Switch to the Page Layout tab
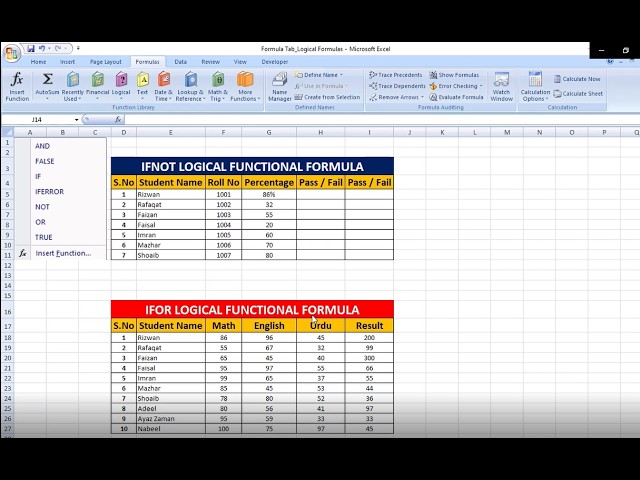 (106, 62)
